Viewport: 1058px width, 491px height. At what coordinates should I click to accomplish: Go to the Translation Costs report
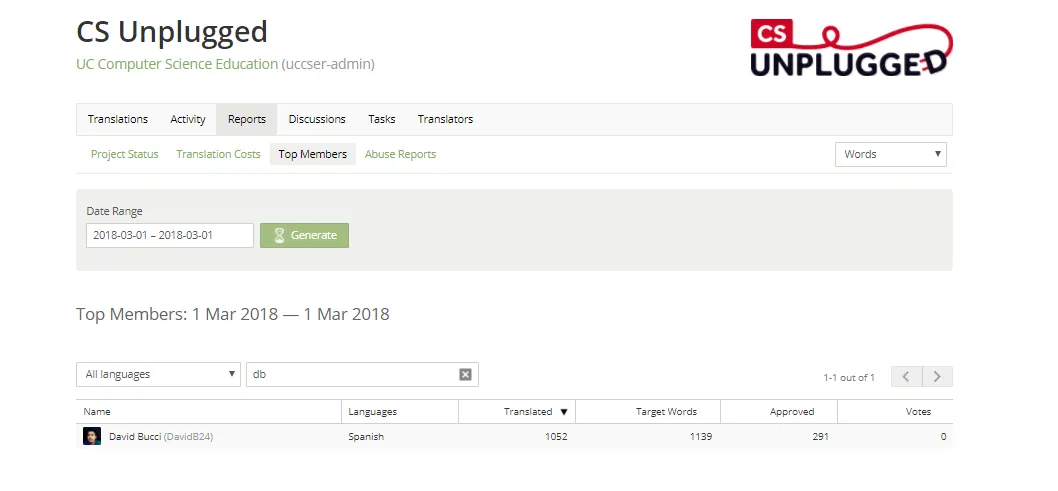pyautogui.click(x=218, y=154)
